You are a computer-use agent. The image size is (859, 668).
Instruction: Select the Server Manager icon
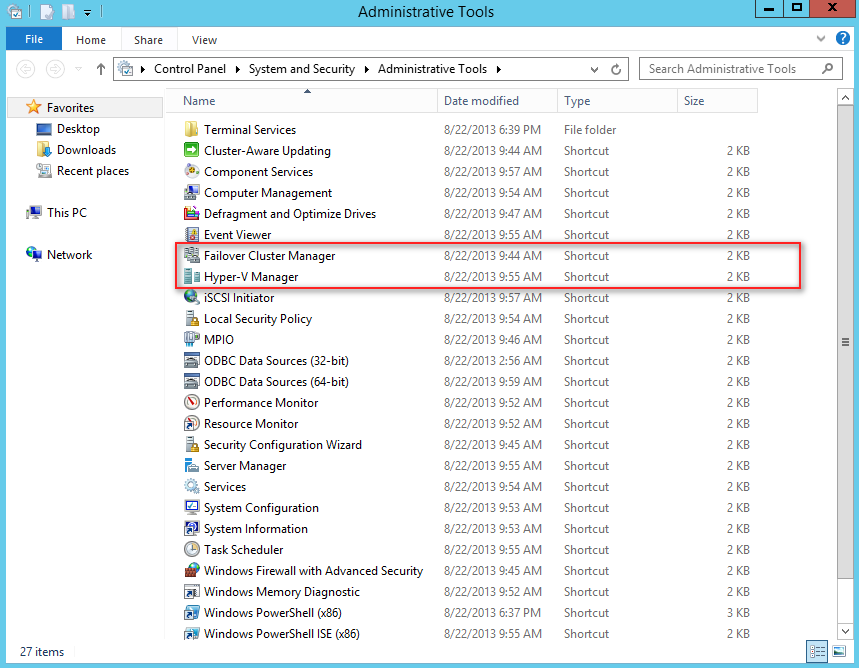click(x=191, y=466)
